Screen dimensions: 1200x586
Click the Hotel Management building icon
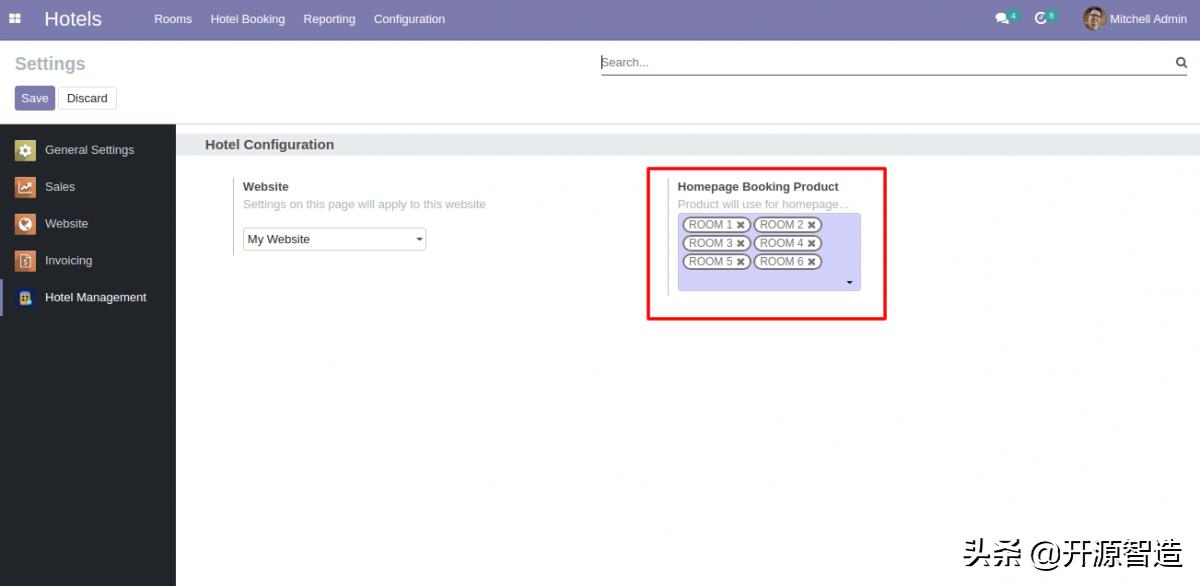(25, 298)
